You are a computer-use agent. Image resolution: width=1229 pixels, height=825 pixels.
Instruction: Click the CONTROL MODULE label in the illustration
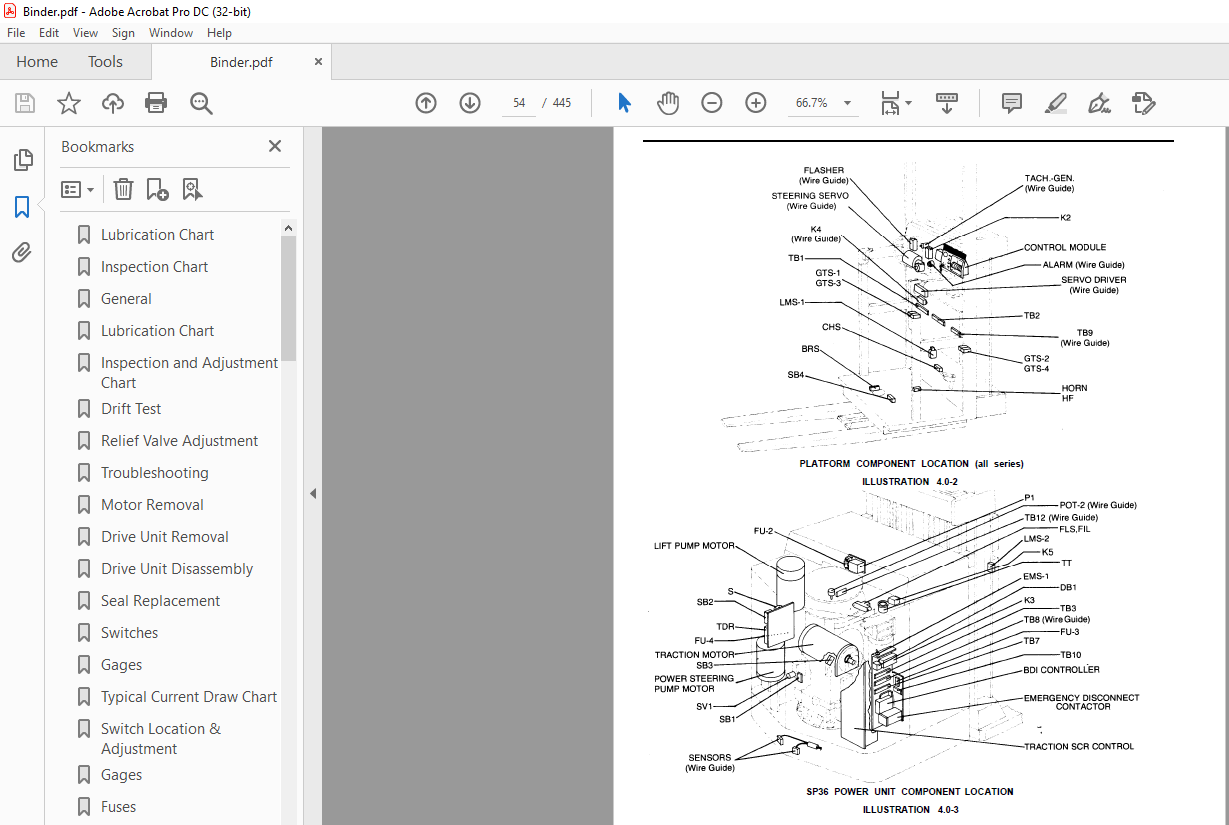click(1064, 248)
